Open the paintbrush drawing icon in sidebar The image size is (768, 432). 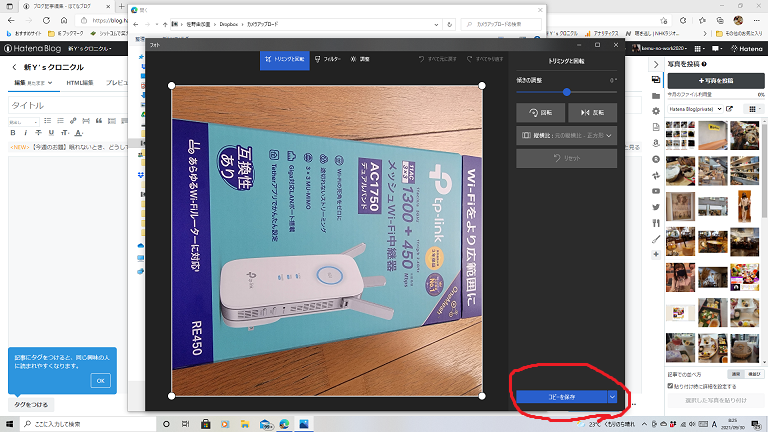coord(656,239)
